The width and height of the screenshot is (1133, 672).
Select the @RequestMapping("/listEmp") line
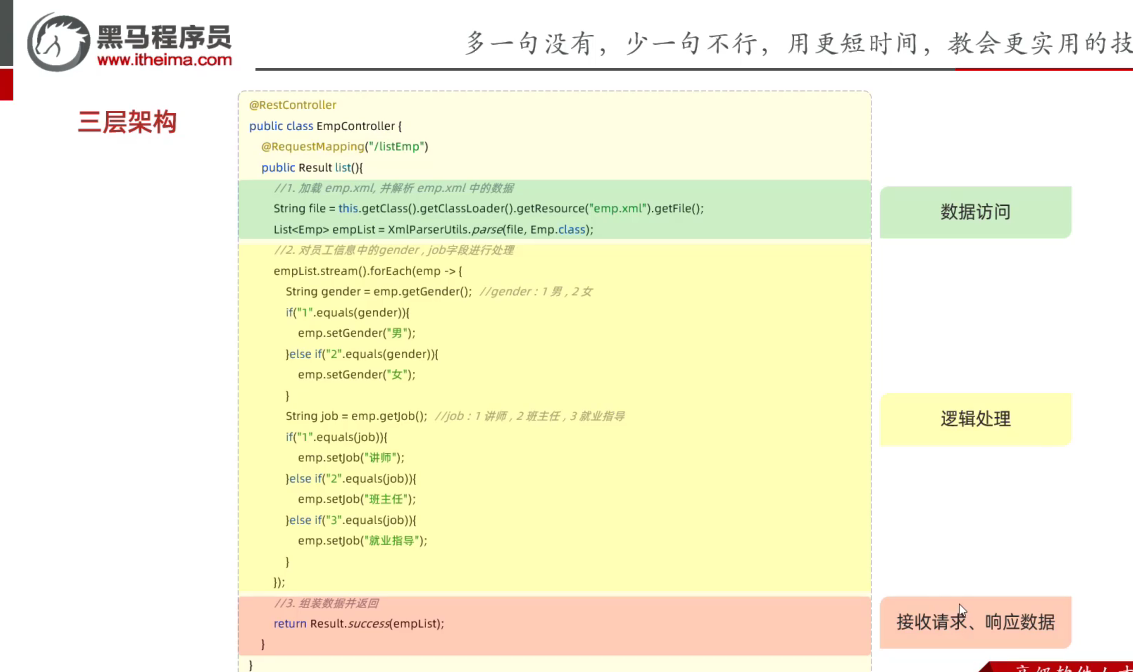(x=345, y=147)
